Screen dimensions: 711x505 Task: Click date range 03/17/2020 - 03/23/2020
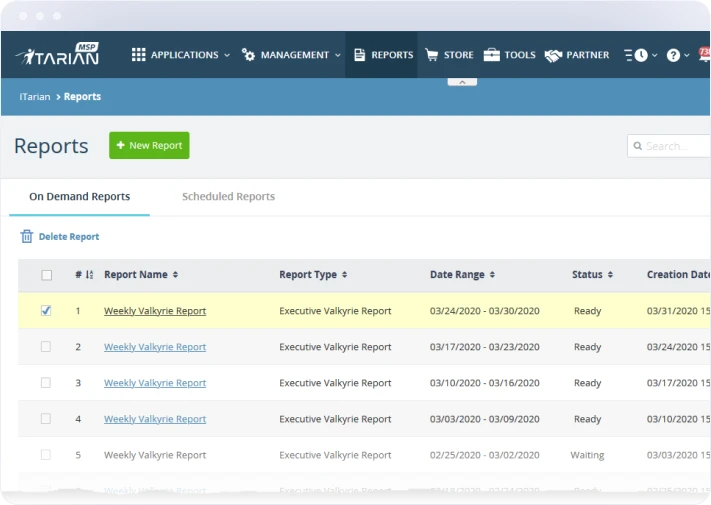[x=485, y=347]
